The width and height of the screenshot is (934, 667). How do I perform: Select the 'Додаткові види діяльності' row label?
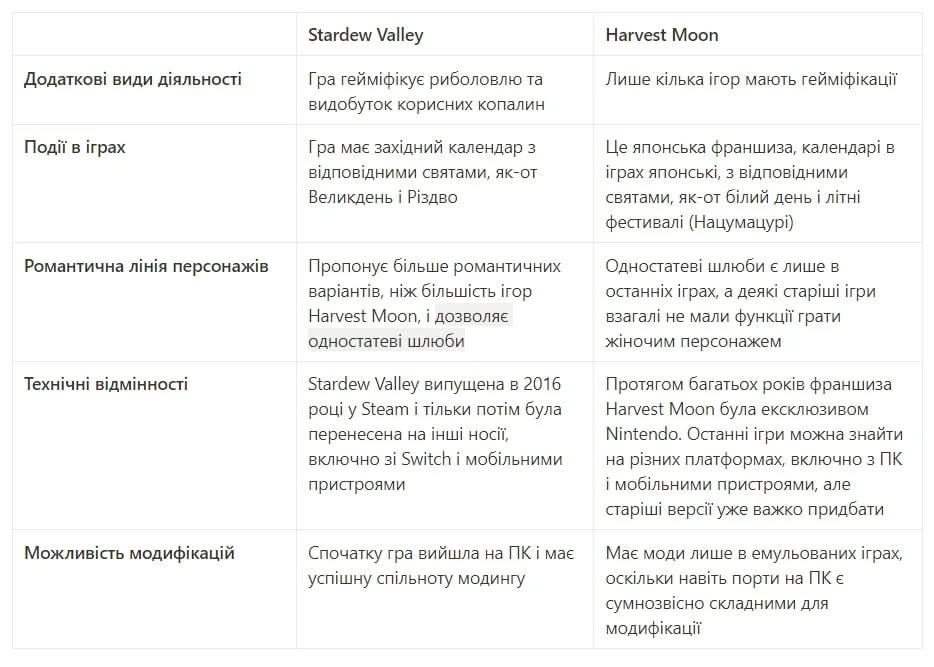[133, 79]
